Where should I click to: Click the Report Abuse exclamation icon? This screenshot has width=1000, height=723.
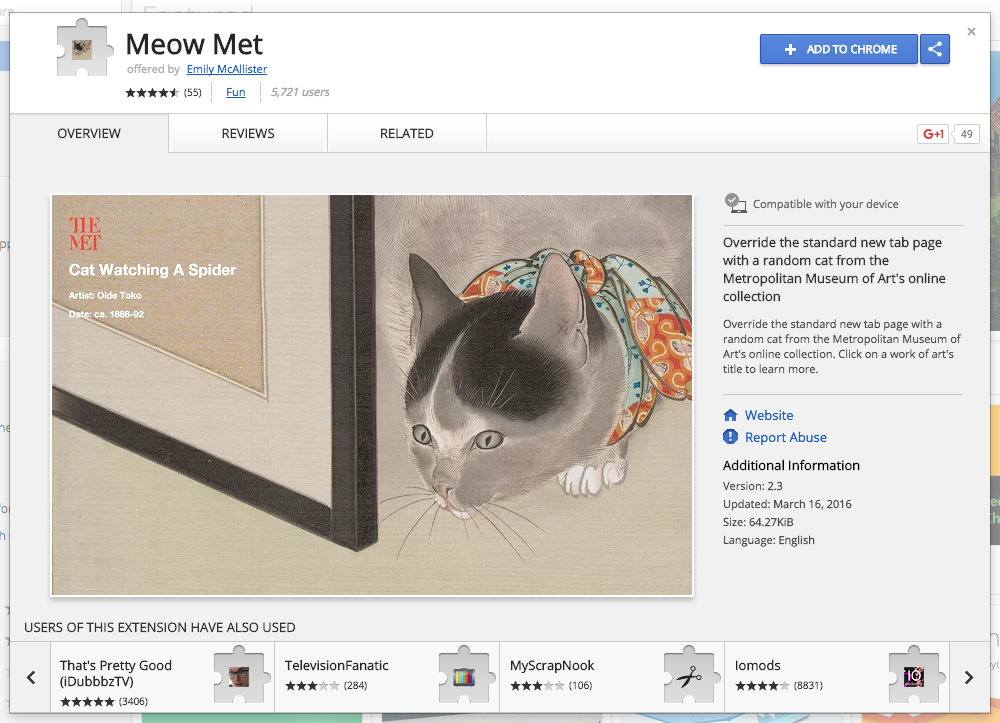coord(730,437)
